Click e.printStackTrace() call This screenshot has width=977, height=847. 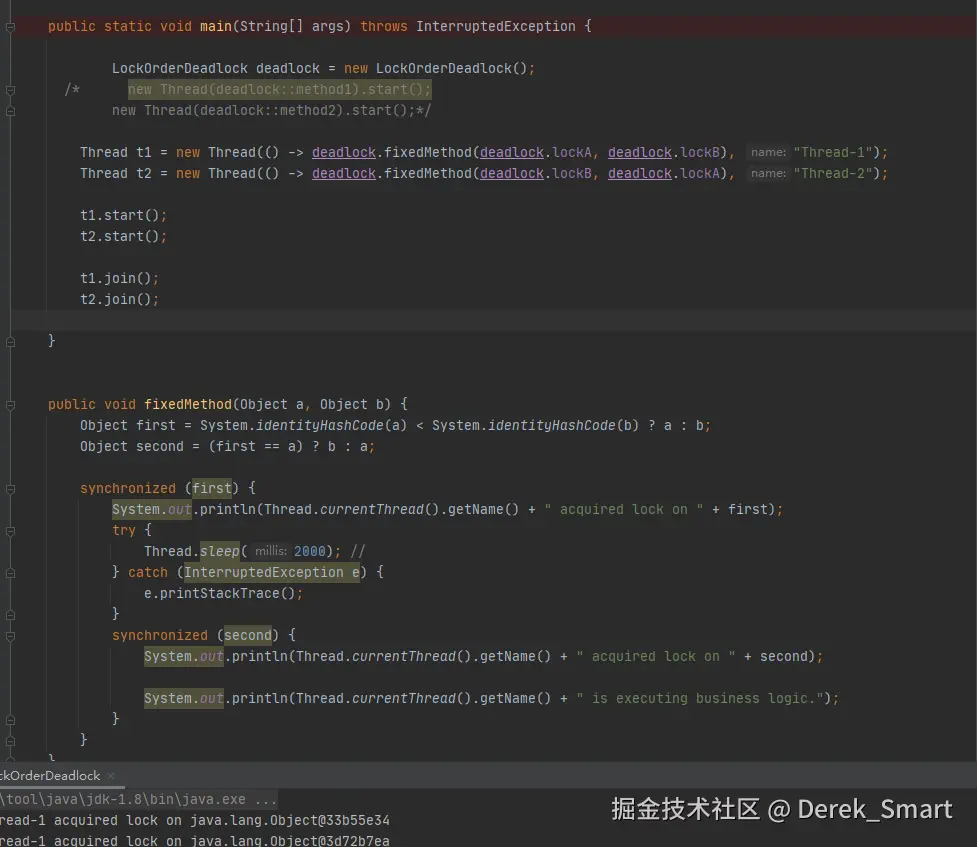point(224,593)
